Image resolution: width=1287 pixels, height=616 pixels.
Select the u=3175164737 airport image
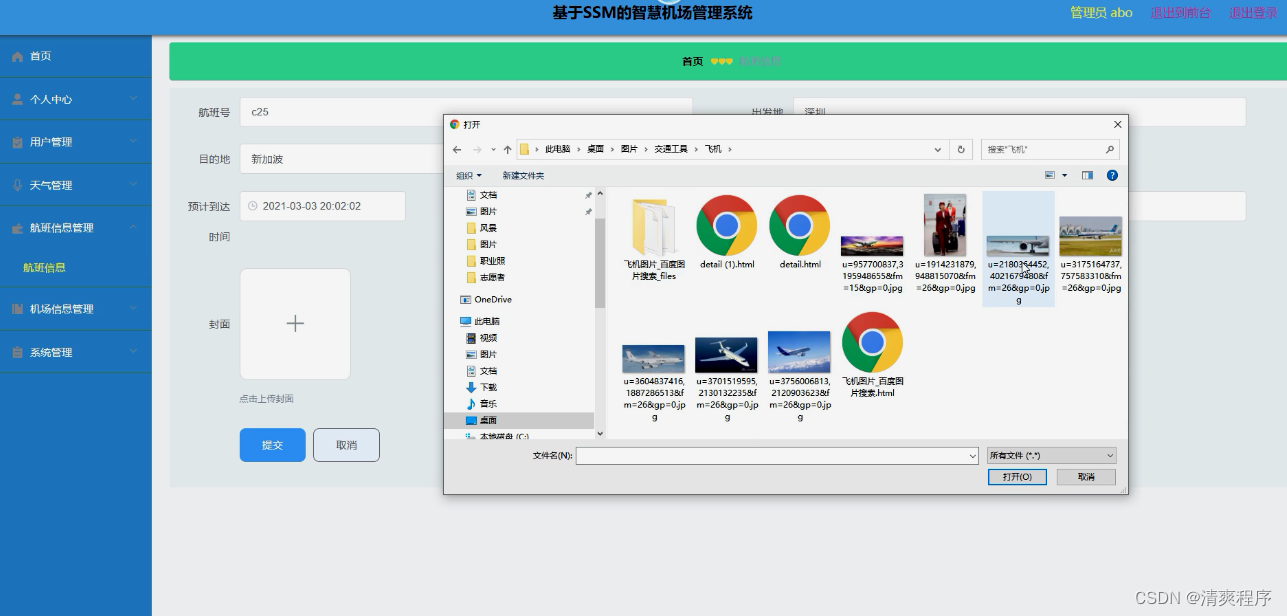pos(1091,255)
